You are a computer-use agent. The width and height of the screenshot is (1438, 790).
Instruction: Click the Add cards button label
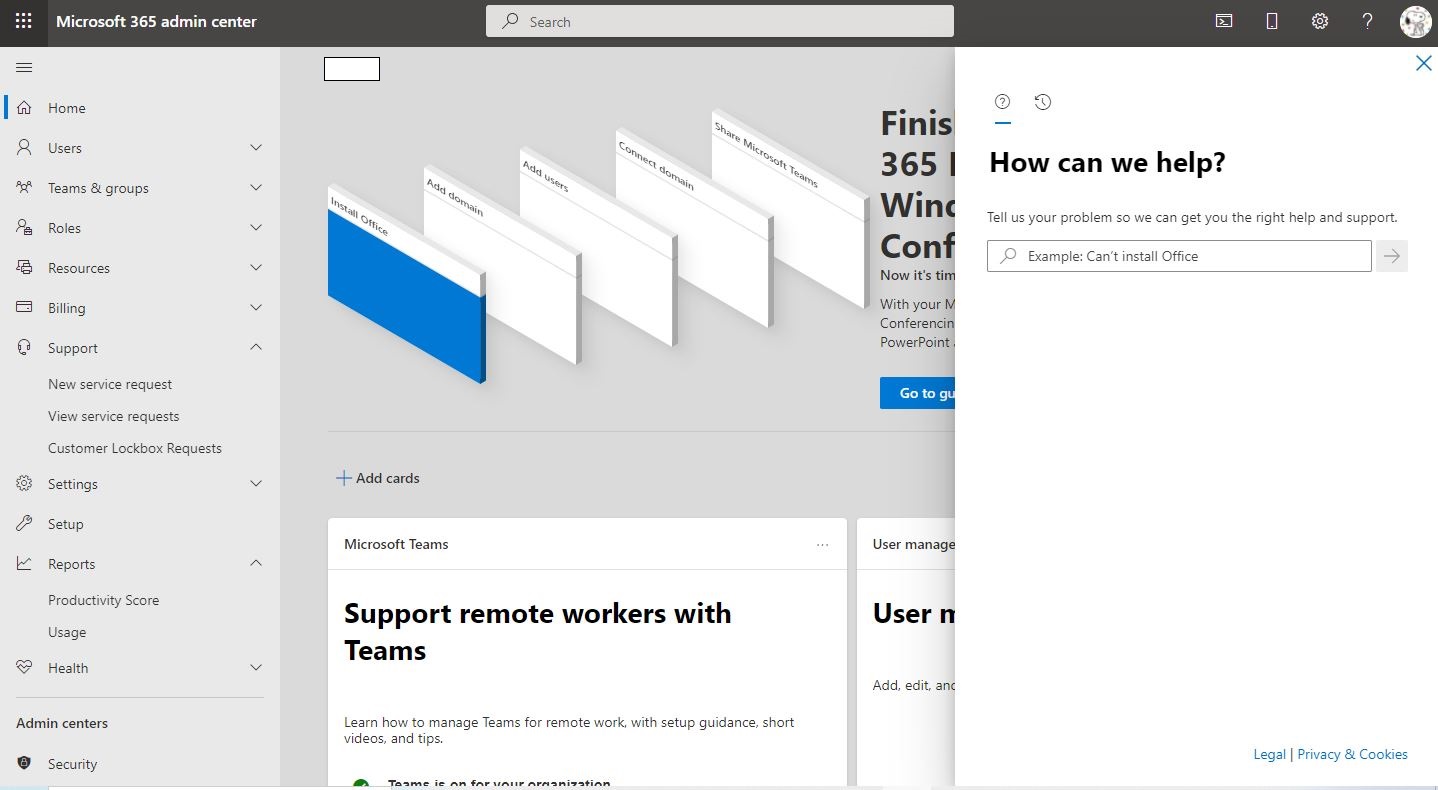point(388,478)
